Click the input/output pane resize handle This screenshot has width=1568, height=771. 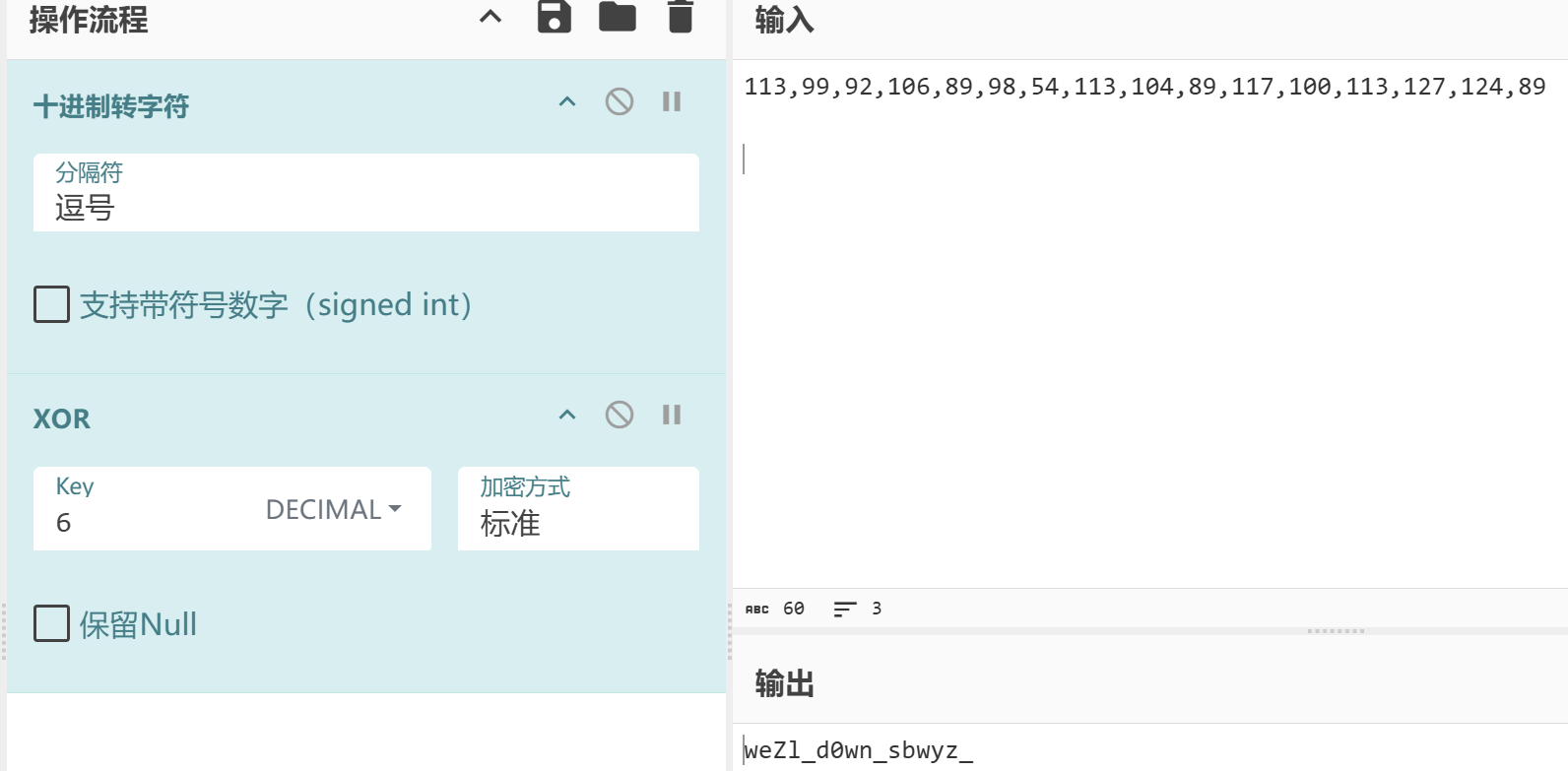(1336, 631)
